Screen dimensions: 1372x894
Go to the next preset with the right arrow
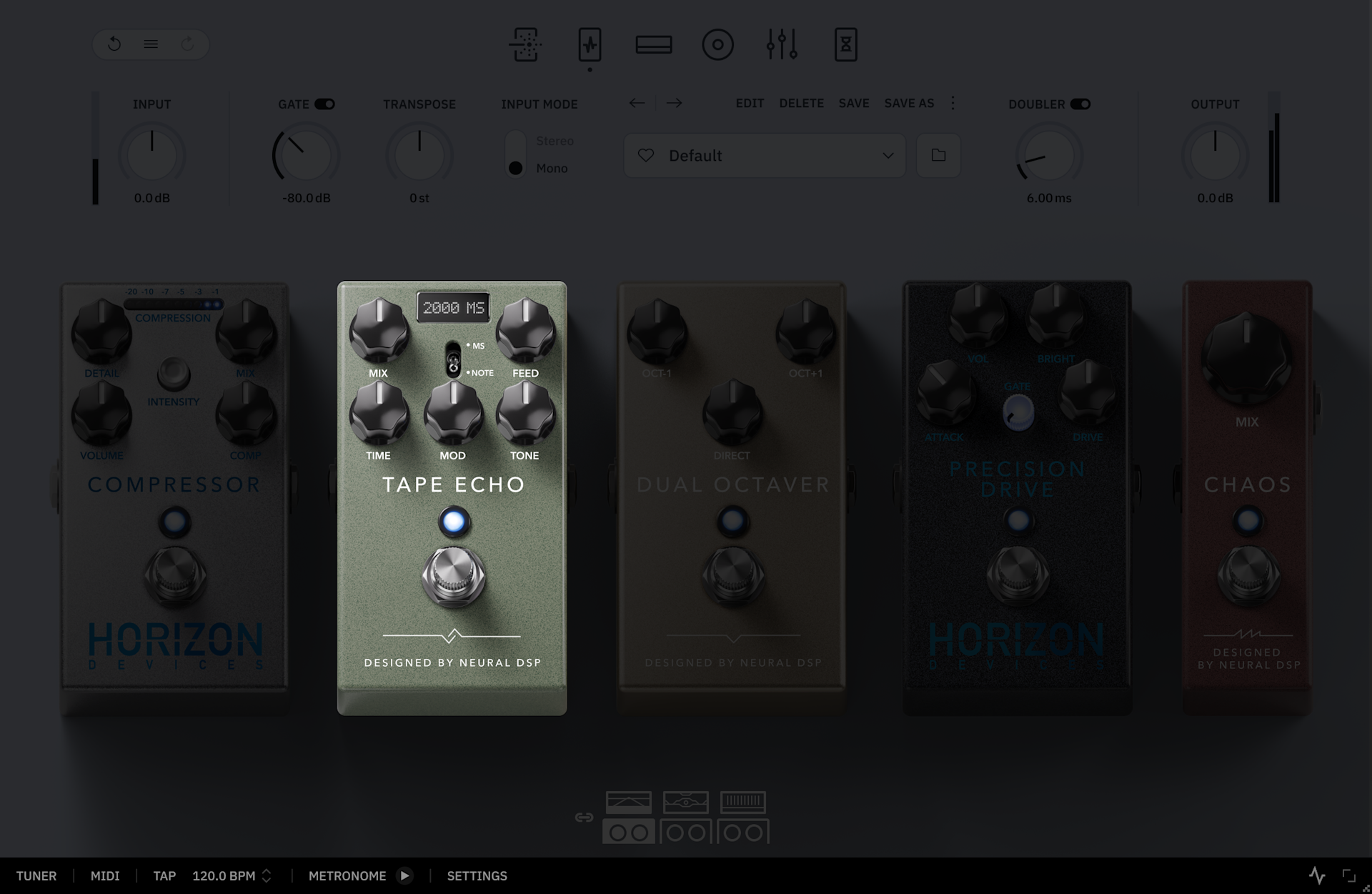[674, 103]
